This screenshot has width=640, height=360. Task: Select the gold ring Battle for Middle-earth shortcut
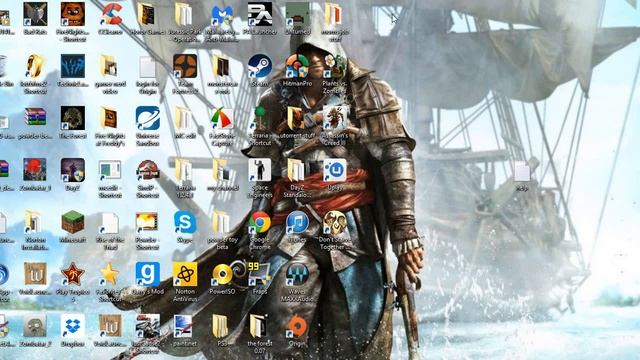35,66
